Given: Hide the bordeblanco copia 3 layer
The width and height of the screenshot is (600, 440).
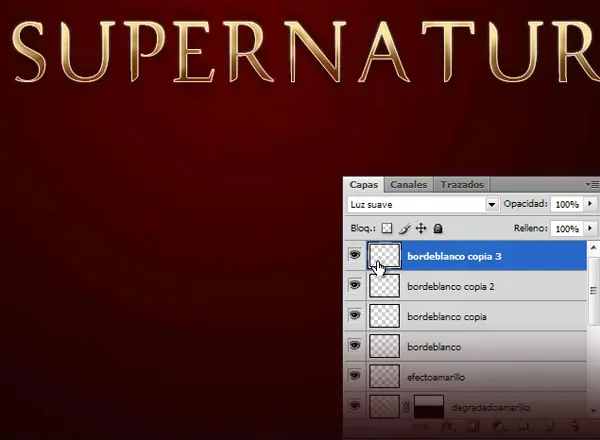Looking at the screenshot, I should tap(355, 255).
